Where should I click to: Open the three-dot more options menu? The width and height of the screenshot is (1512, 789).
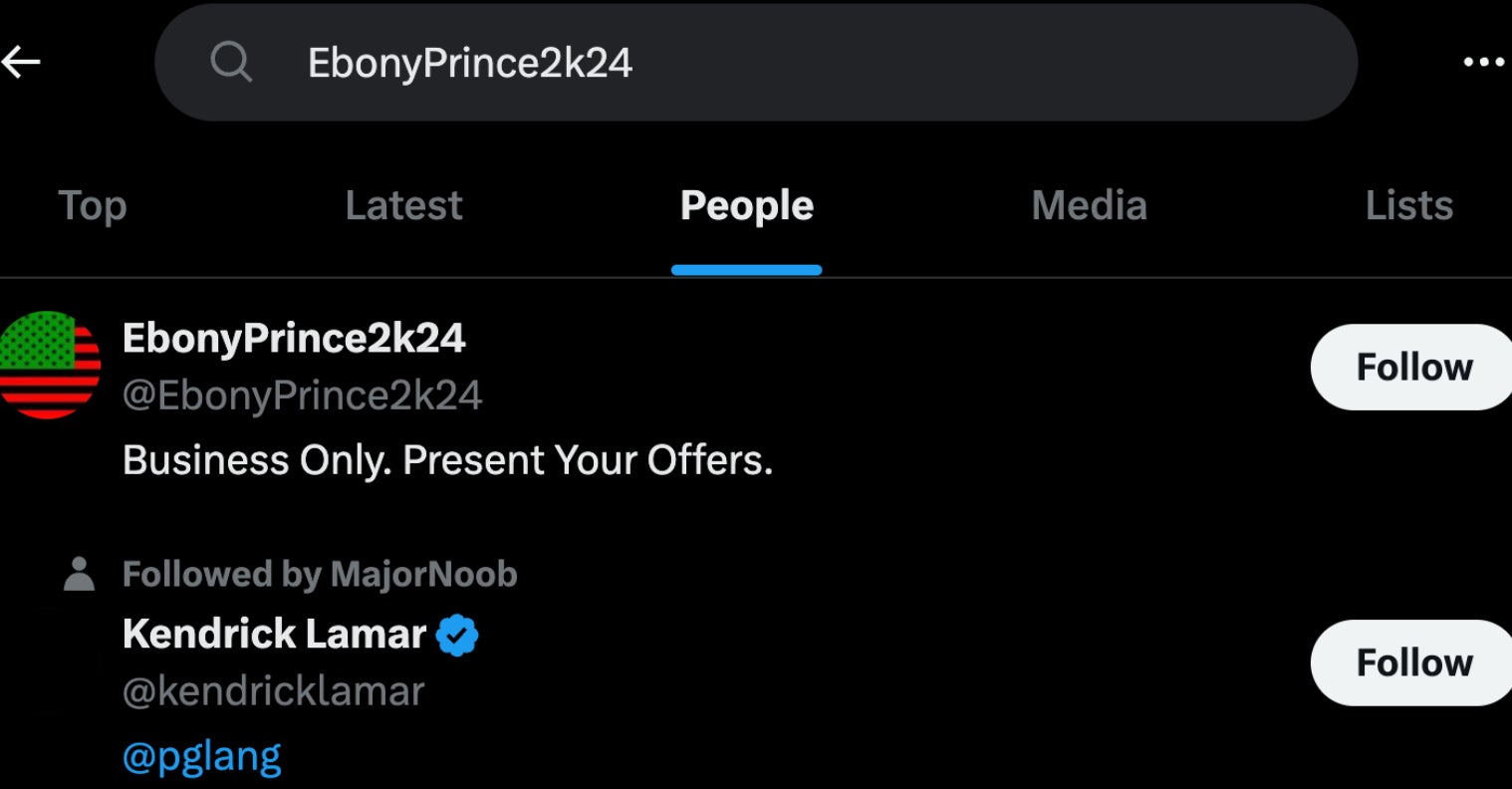click(x=1483, y=63)
